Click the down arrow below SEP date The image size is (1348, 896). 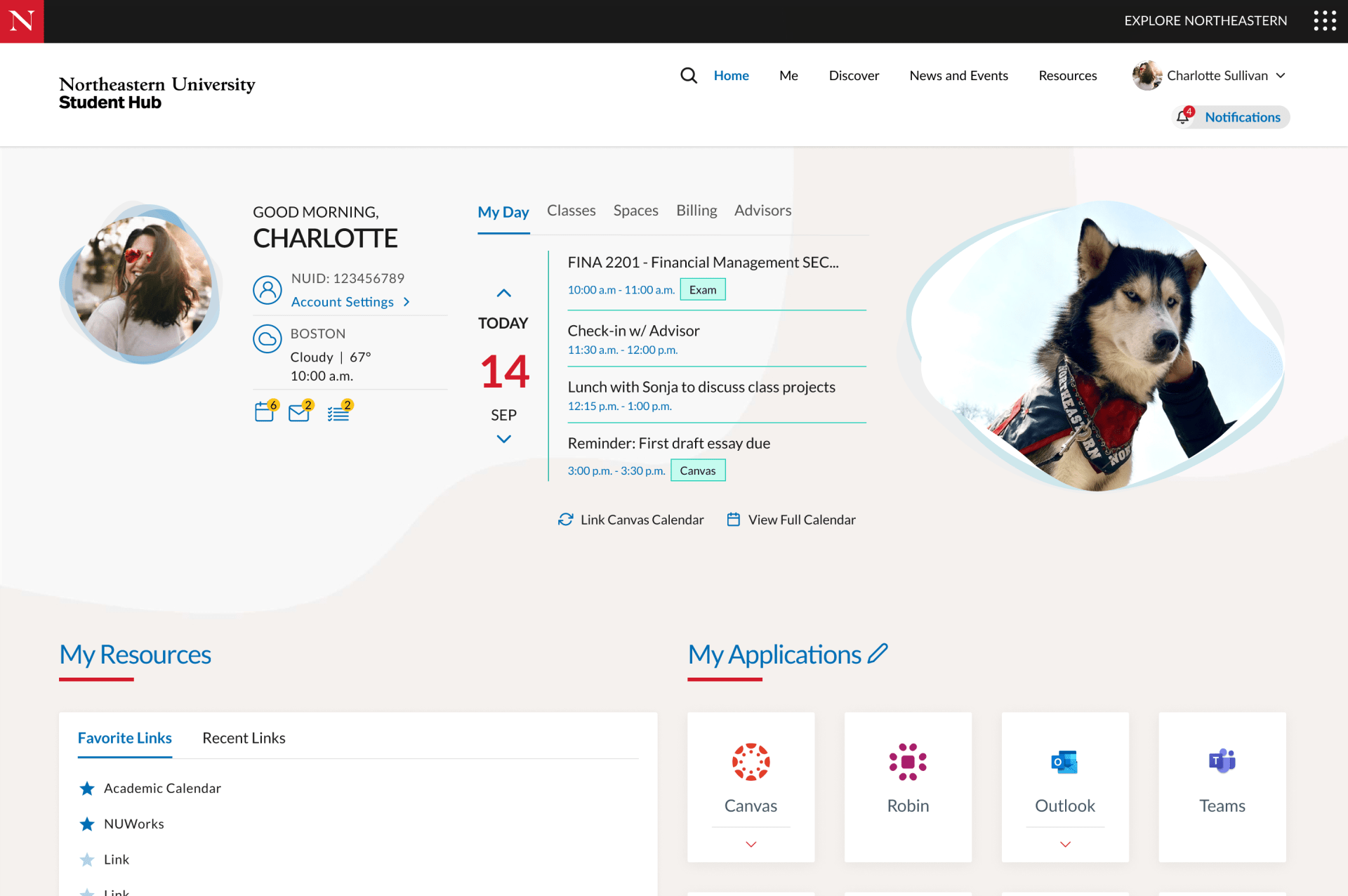click(503, 439)
